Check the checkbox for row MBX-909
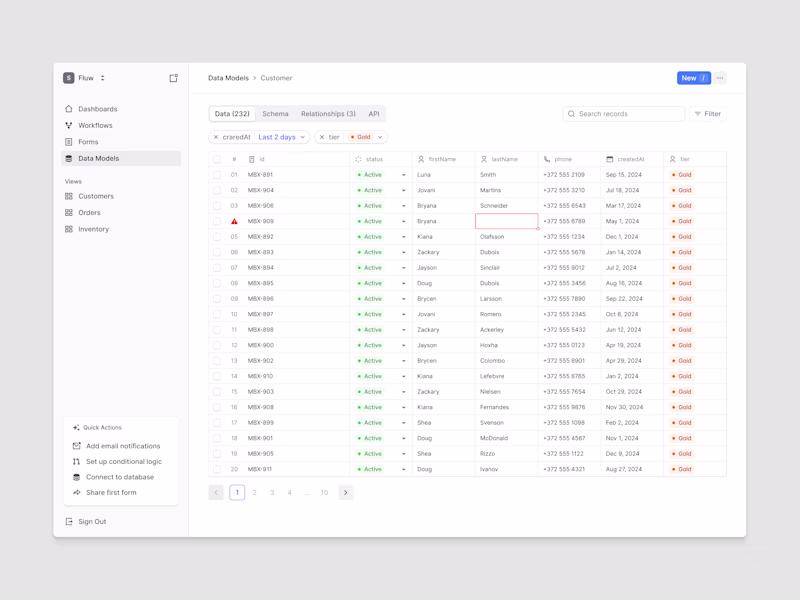This screenshot has height=600, width=800. (x=217, y=221)
